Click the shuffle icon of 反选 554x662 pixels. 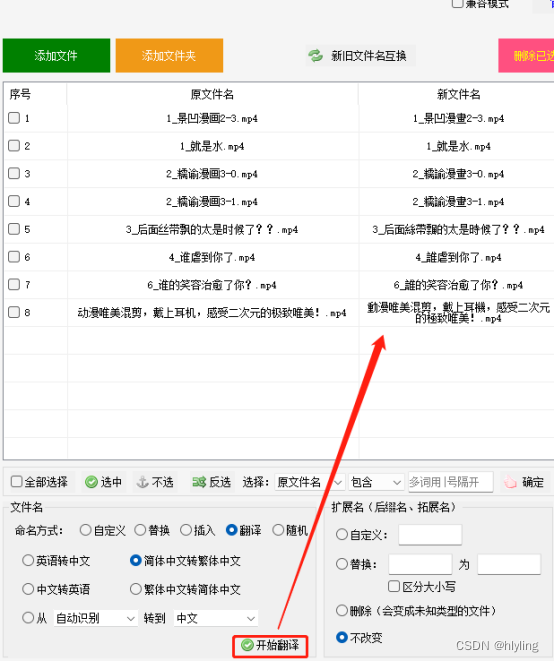[x=199, y=482]
